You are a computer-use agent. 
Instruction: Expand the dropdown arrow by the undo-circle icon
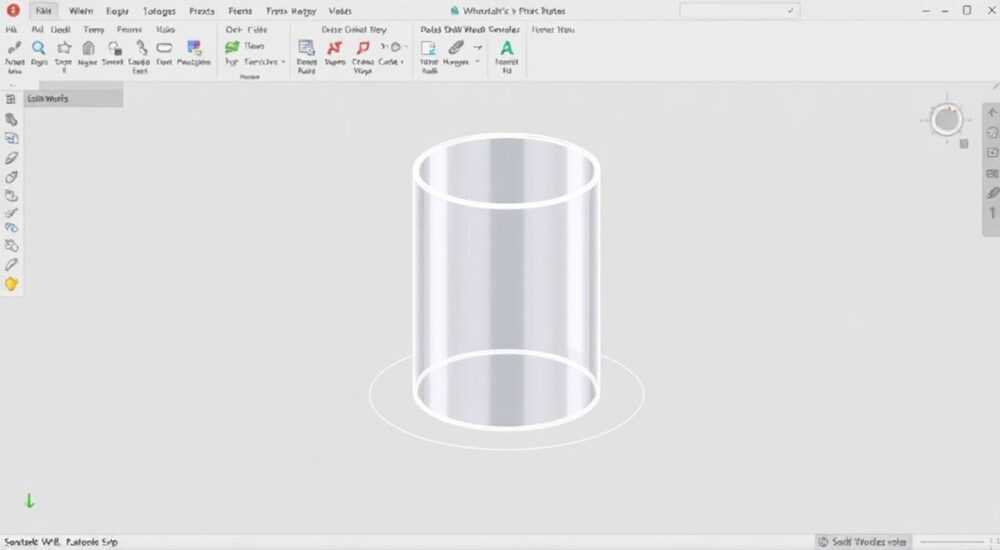(405, 47)
